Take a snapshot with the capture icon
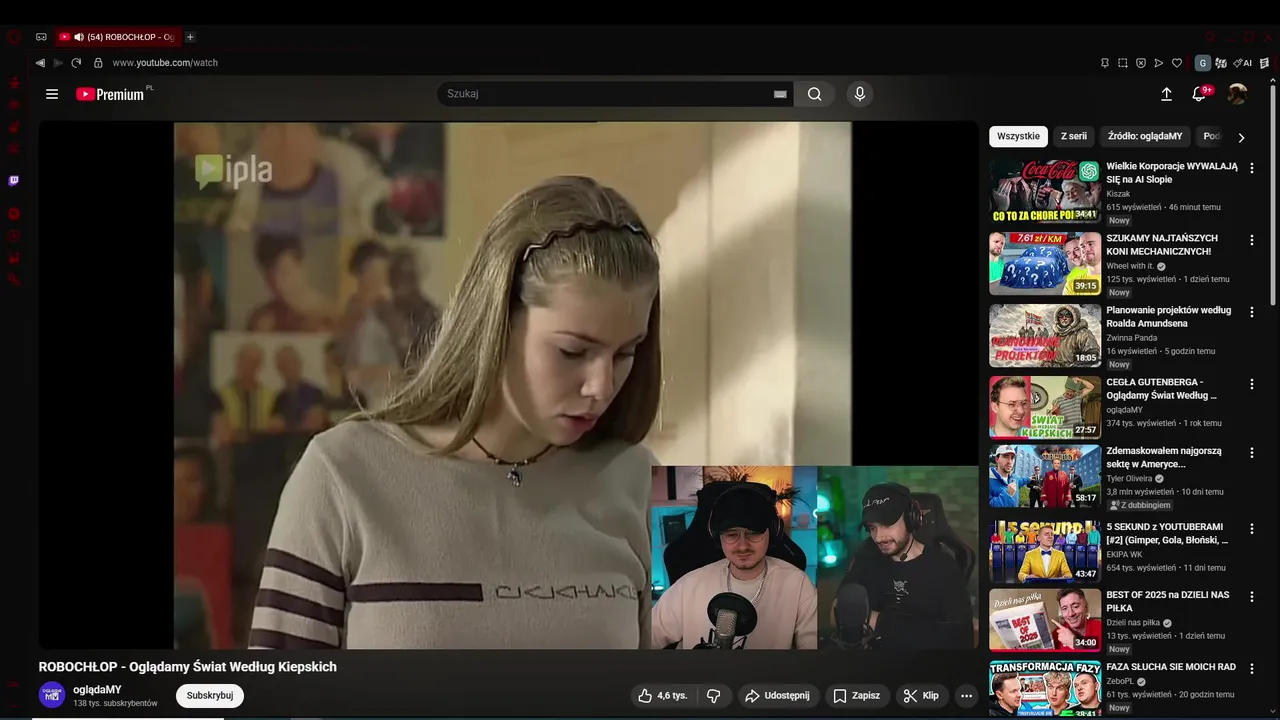 1123,63
